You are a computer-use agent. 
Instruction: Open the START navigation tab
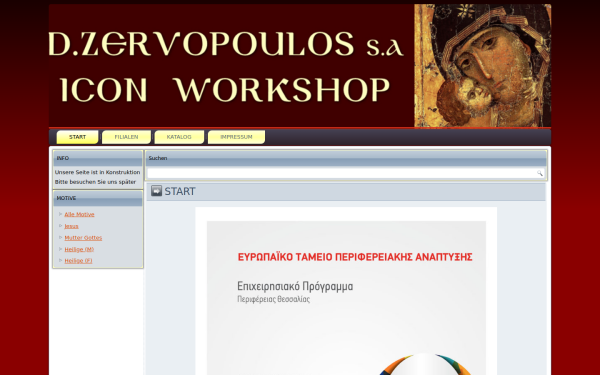pyautogui.click(x=77, y=137)
